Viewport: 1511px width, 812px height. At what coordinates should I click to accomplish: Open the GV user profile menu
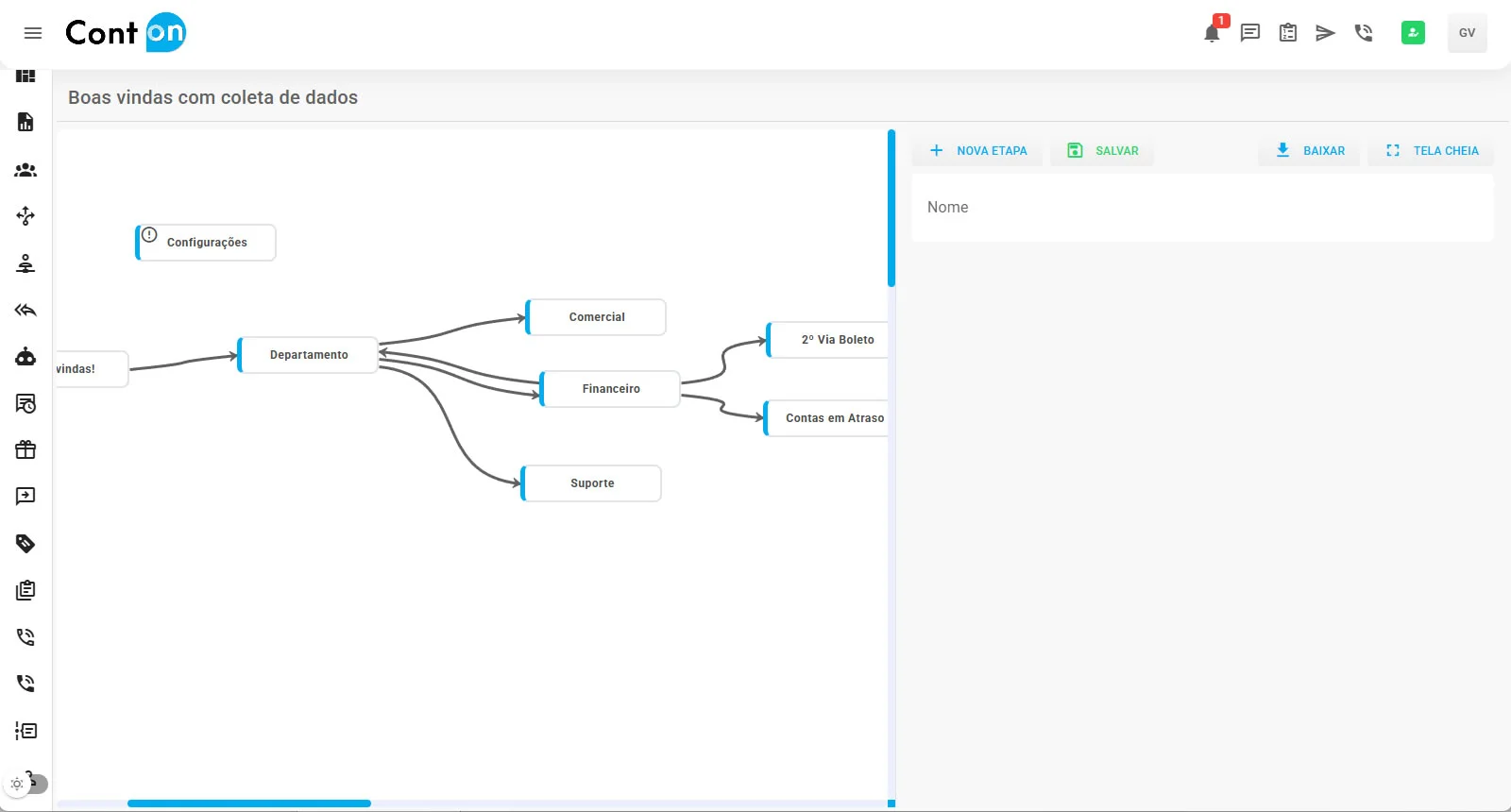[x=1467, y=33]
